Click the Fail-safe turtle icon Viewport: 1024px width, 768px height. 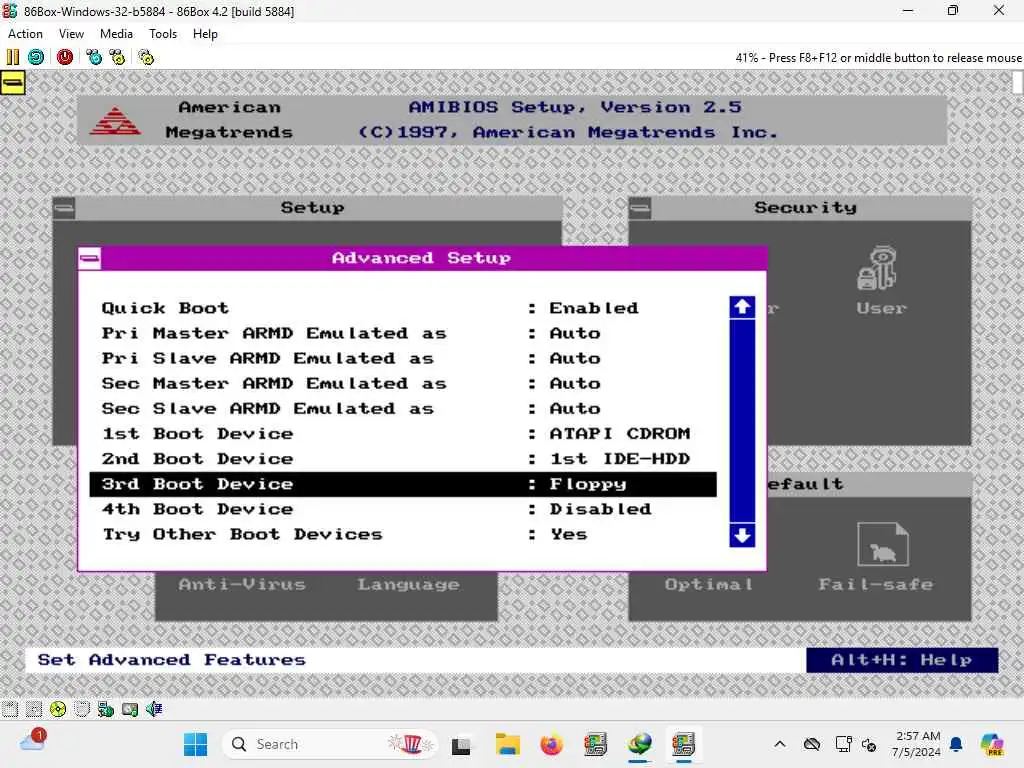[882, 544]
